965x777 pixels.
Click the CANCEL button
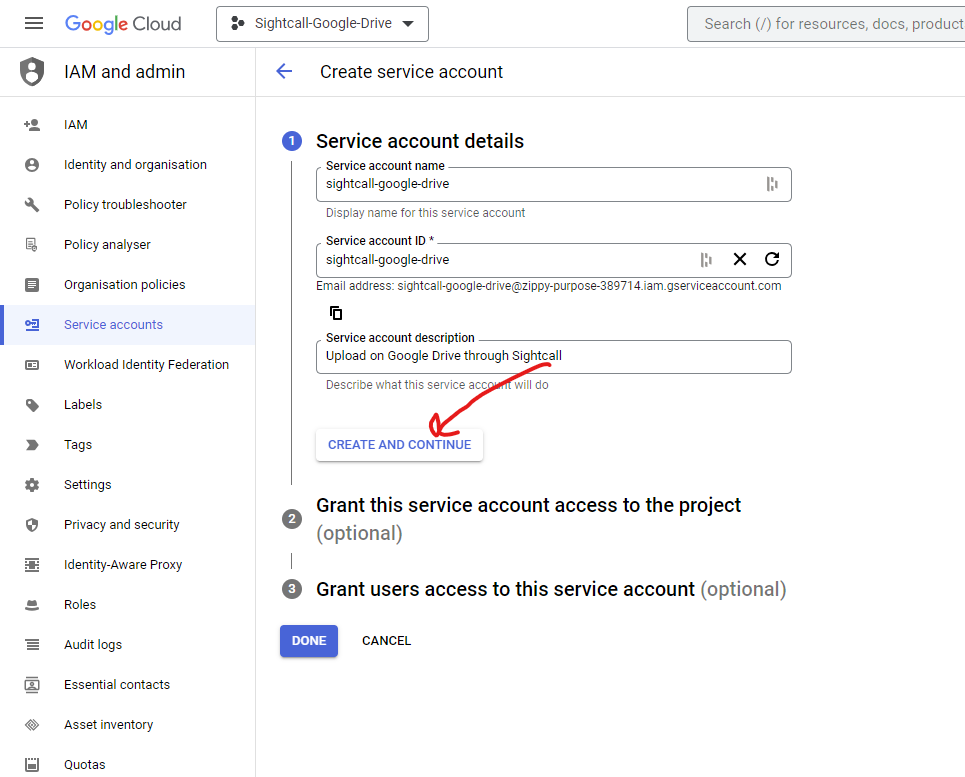386,641
